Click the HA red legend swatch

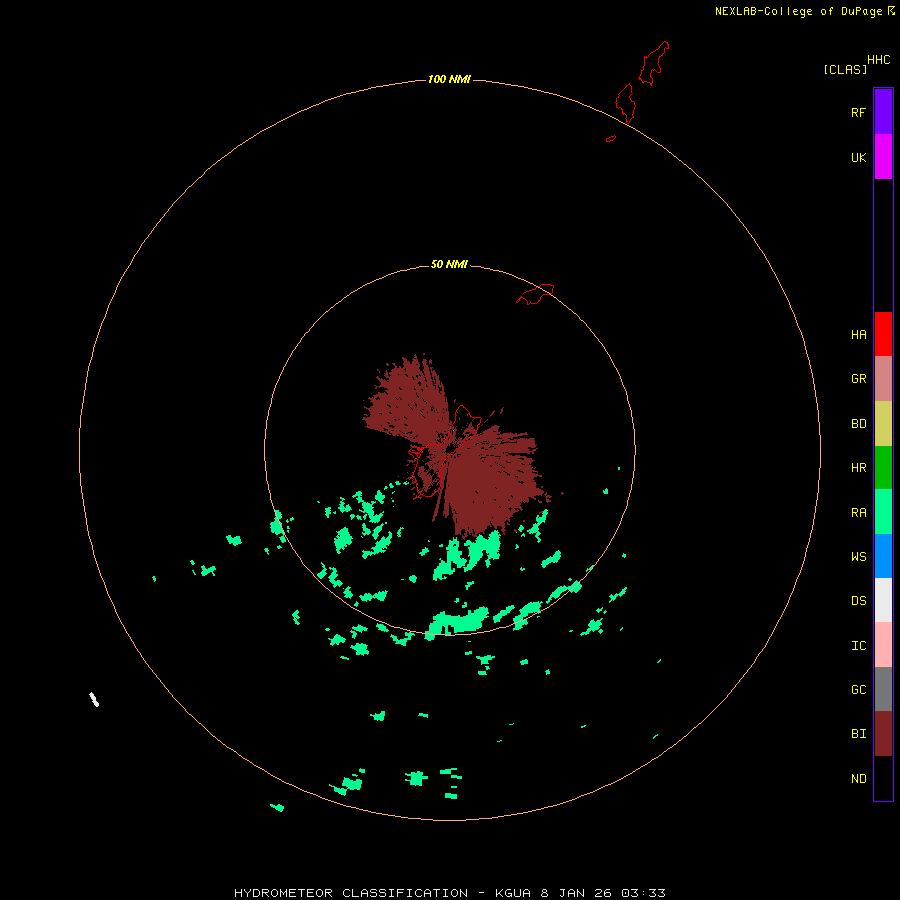(883, 334)
